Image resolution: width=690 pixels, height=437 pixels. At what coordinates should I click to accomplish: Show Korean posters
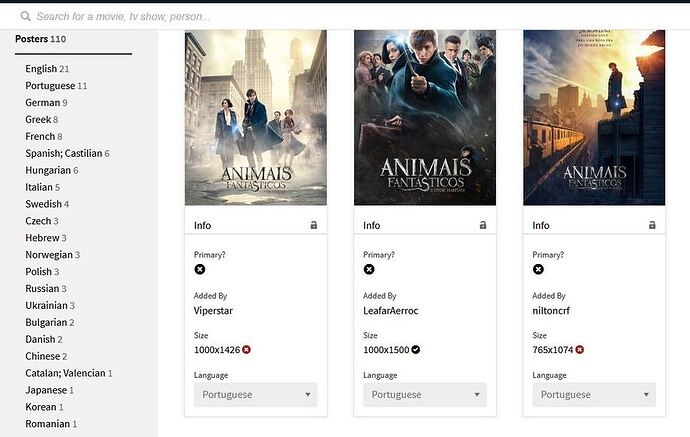click(44, 407)
